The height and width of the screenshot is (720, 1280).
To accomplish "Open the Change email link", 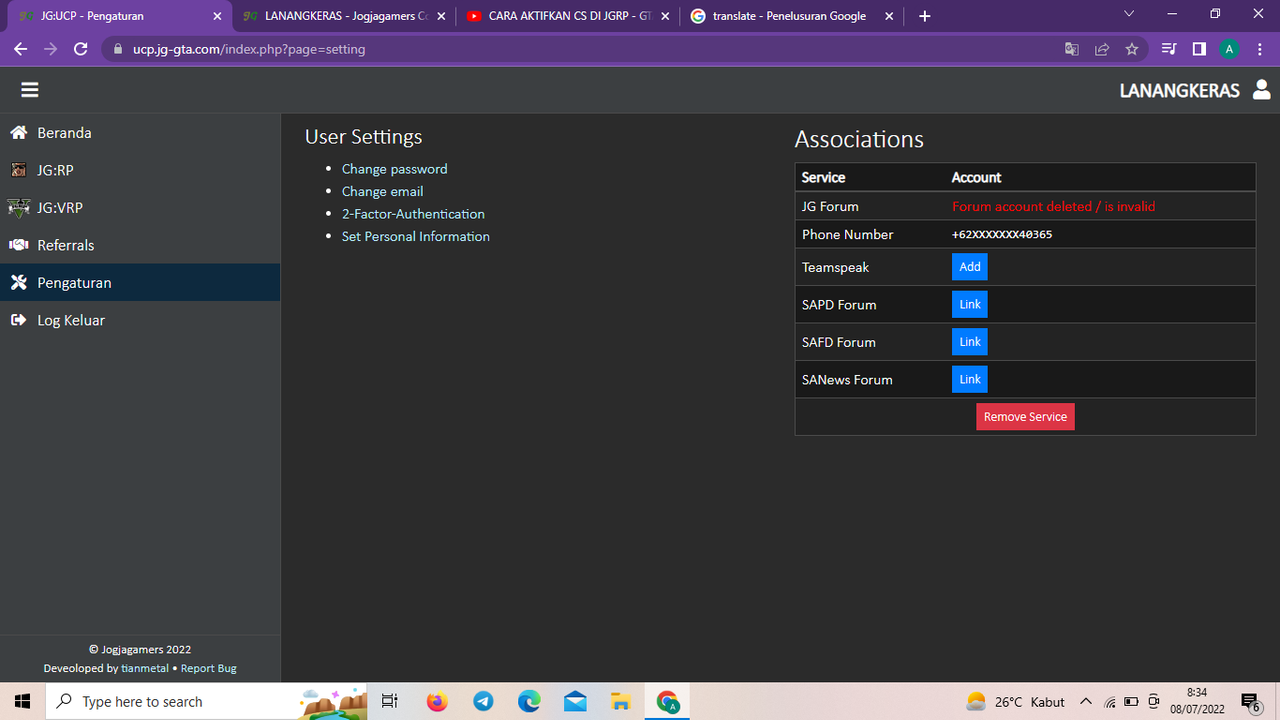I will [383, 191].
